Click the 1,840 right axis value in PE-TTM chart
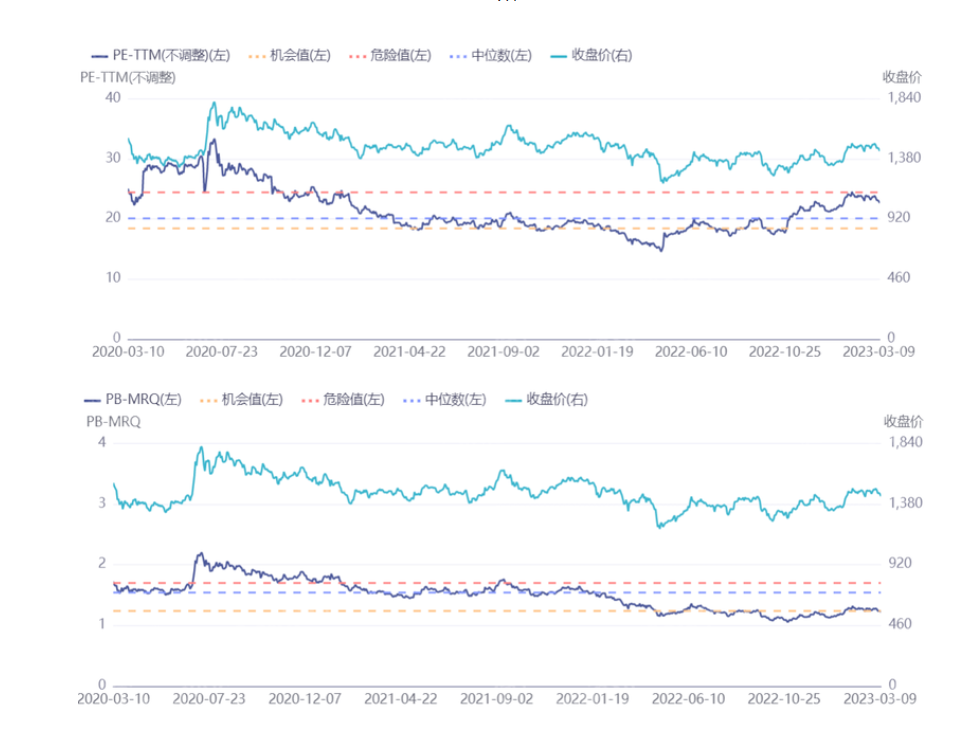Viewport: 975px width, 735px height. [x=901, y=98]
